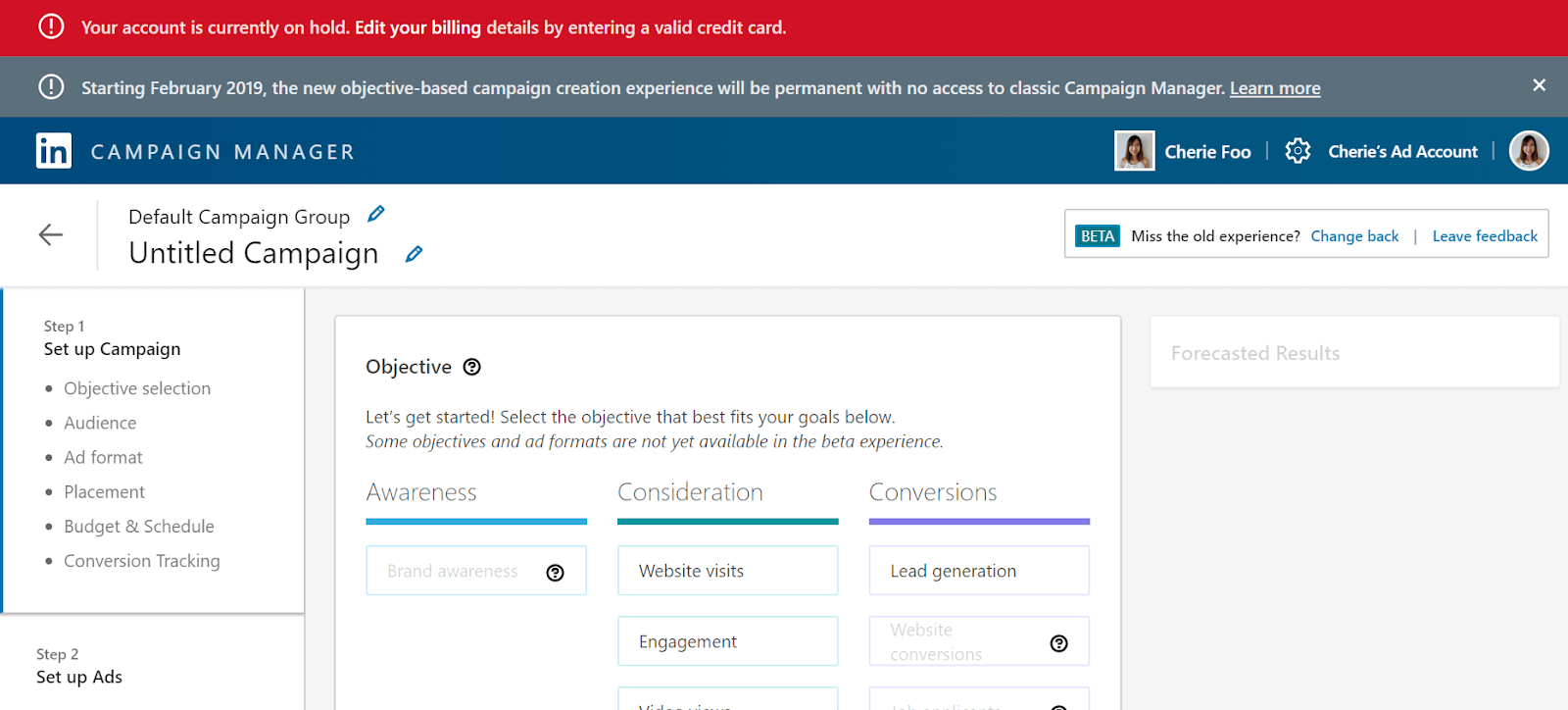Select the Engagement objective

tap(728, 641)
